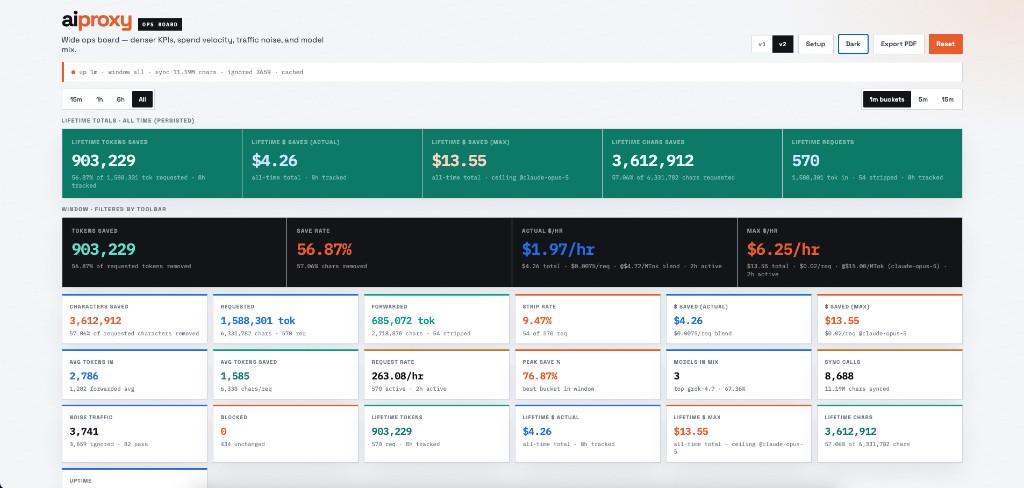1024x488 pixels.
Task: Click 'Lifetime Totals · All Time (Persisted)' heading
Action: [x=128, y=120]
